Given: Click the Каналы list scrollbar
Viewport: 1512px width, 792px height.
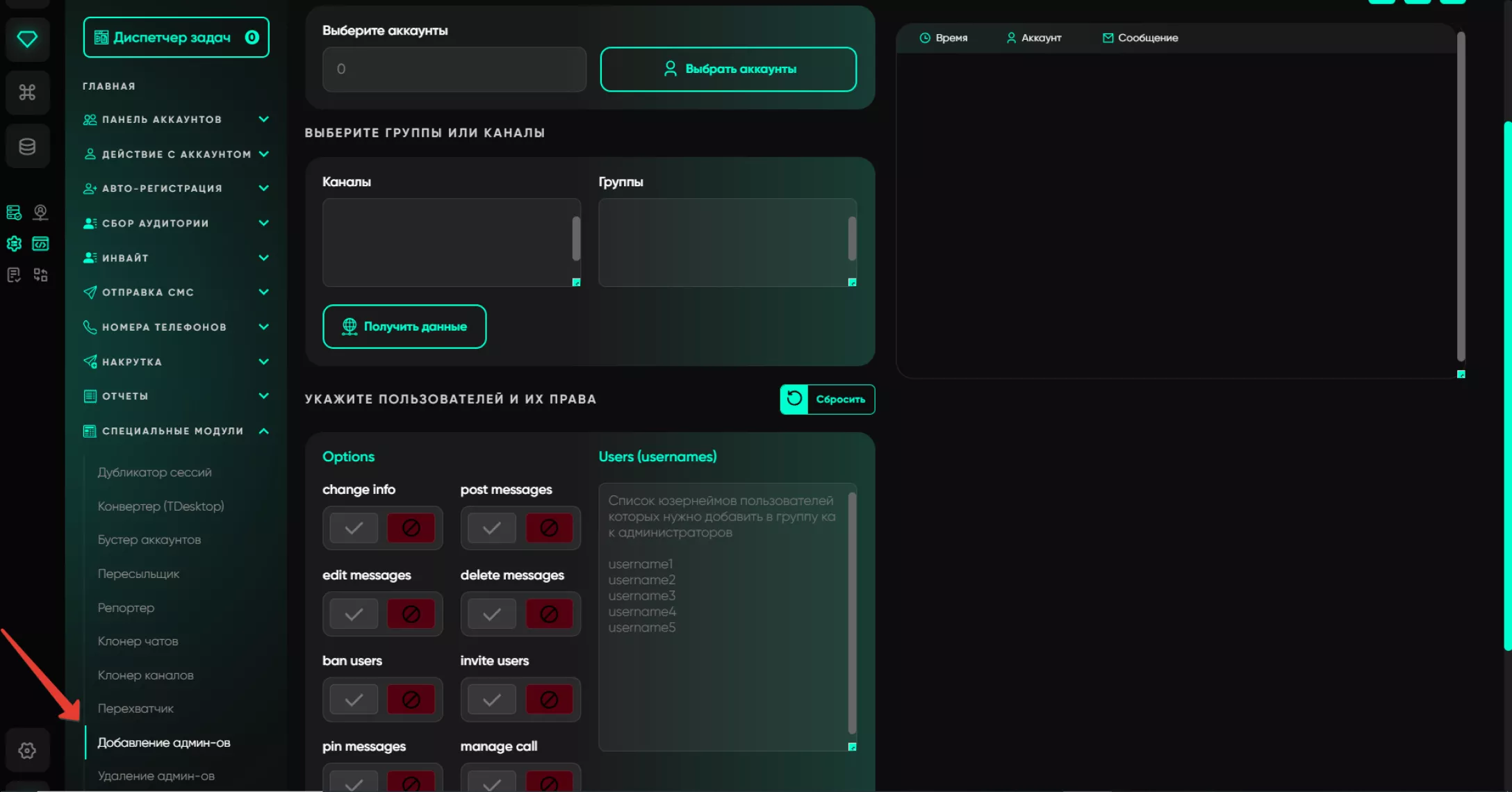Looking at the screenshot, I should pos(576,239).
